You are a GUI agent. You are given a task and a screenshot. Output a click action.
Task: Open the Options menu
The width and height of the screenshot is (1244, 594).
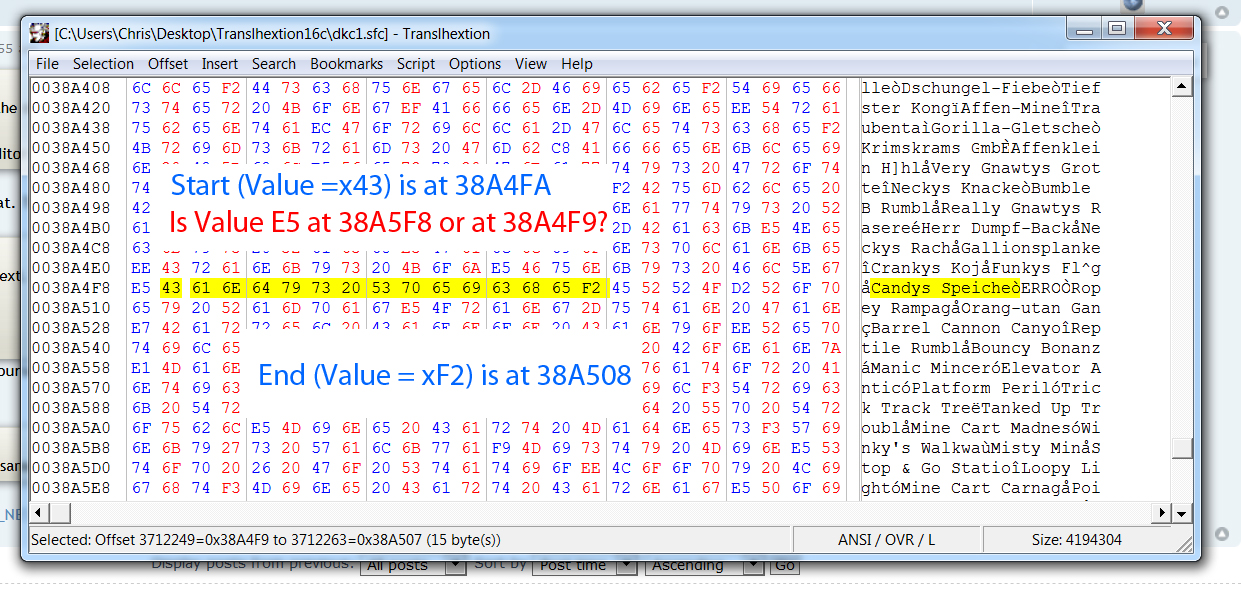475,63
